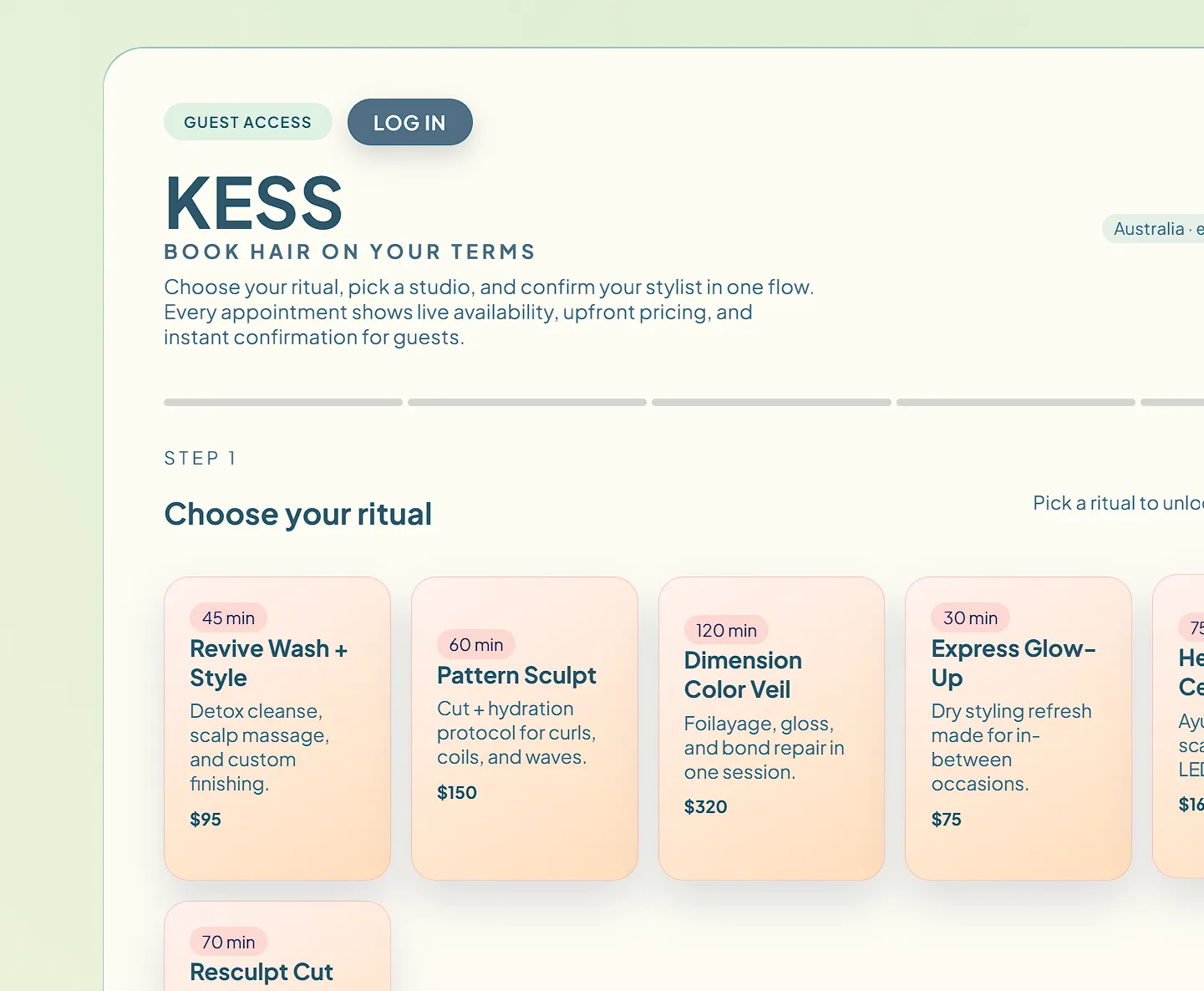This screenshot has width=1204, height=991.
Task: Click the KESS logo heading
Action: [252, 201]
